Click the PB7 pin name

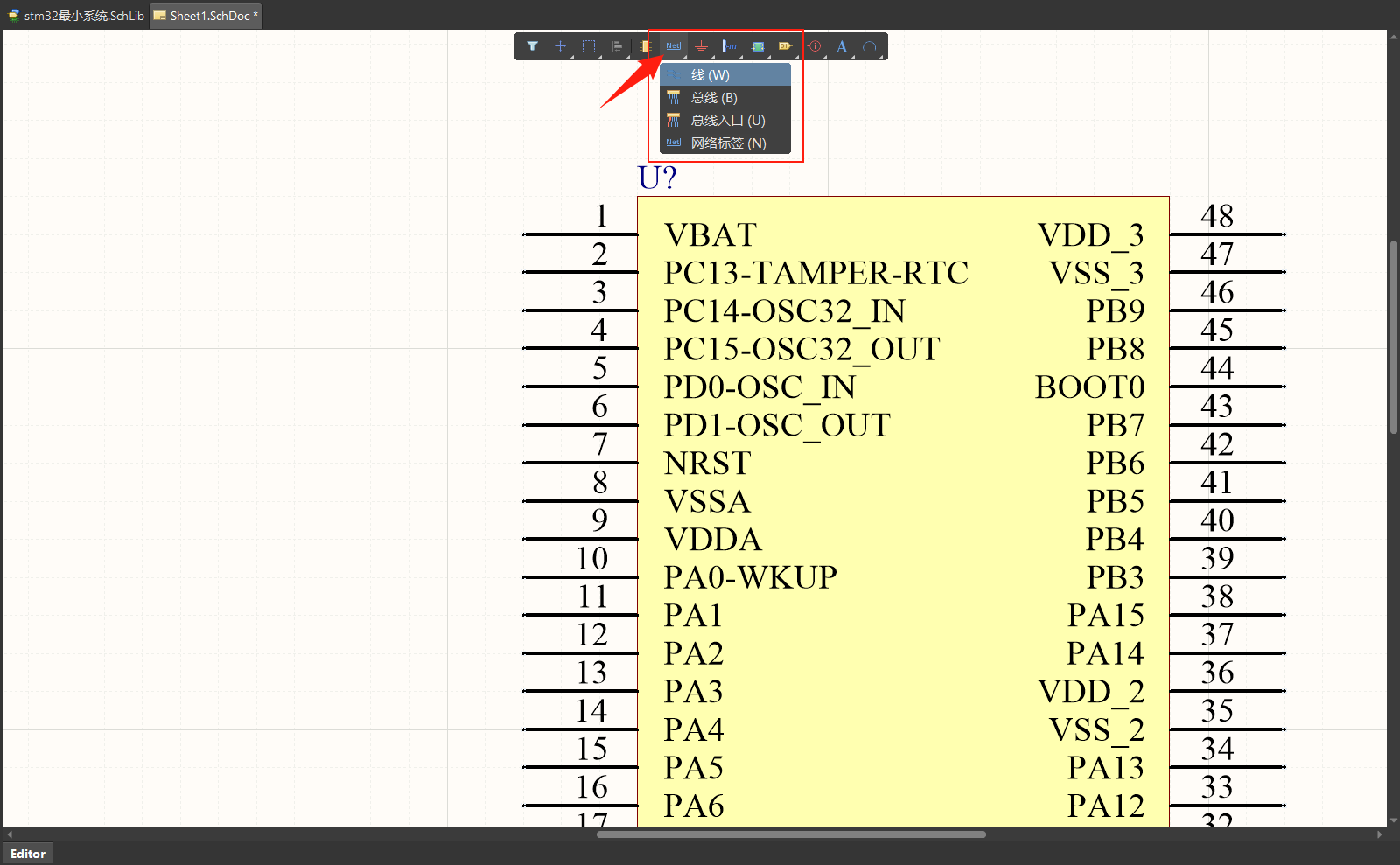coord(1116,425)
